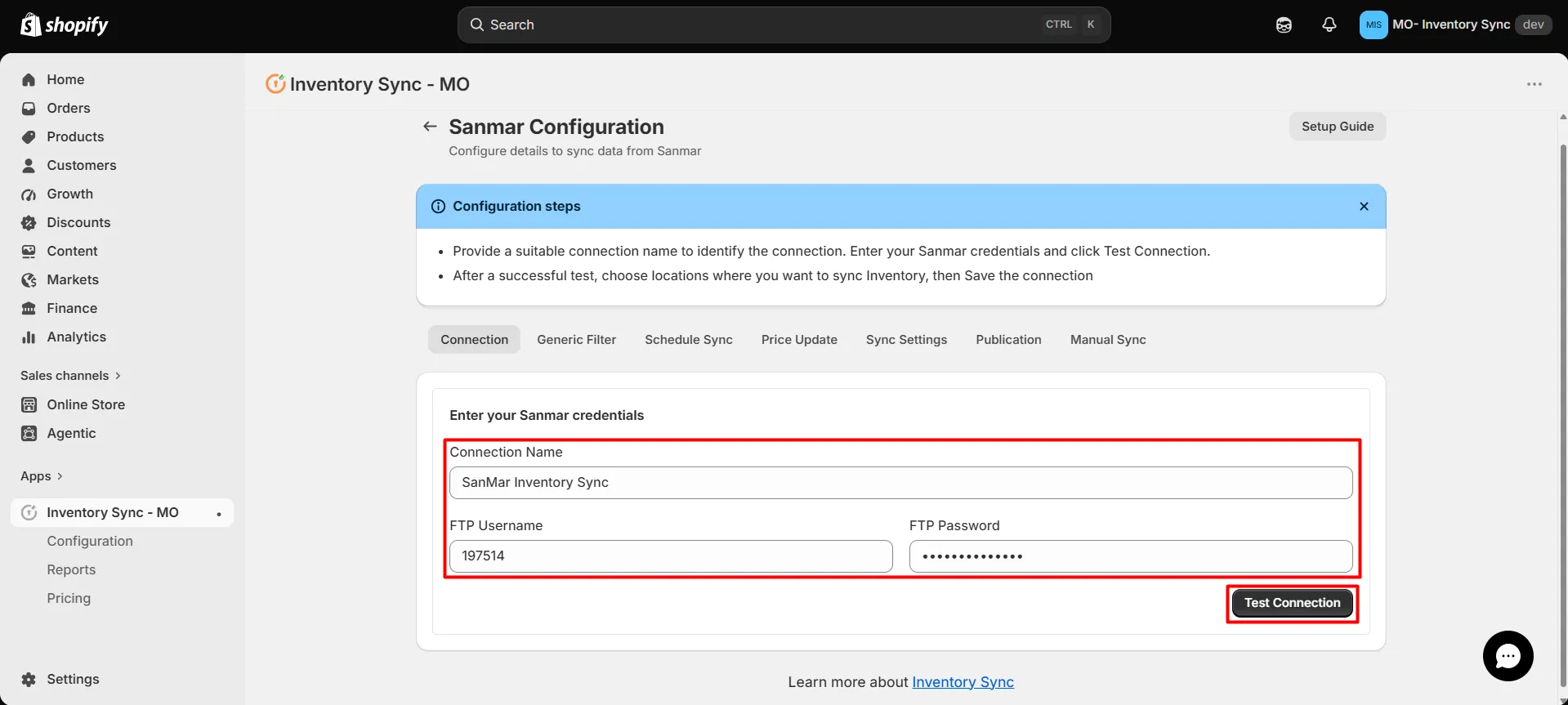
Task: Open the Sidekick assistant icon in top bar
Action: (x=1284, y=25)
